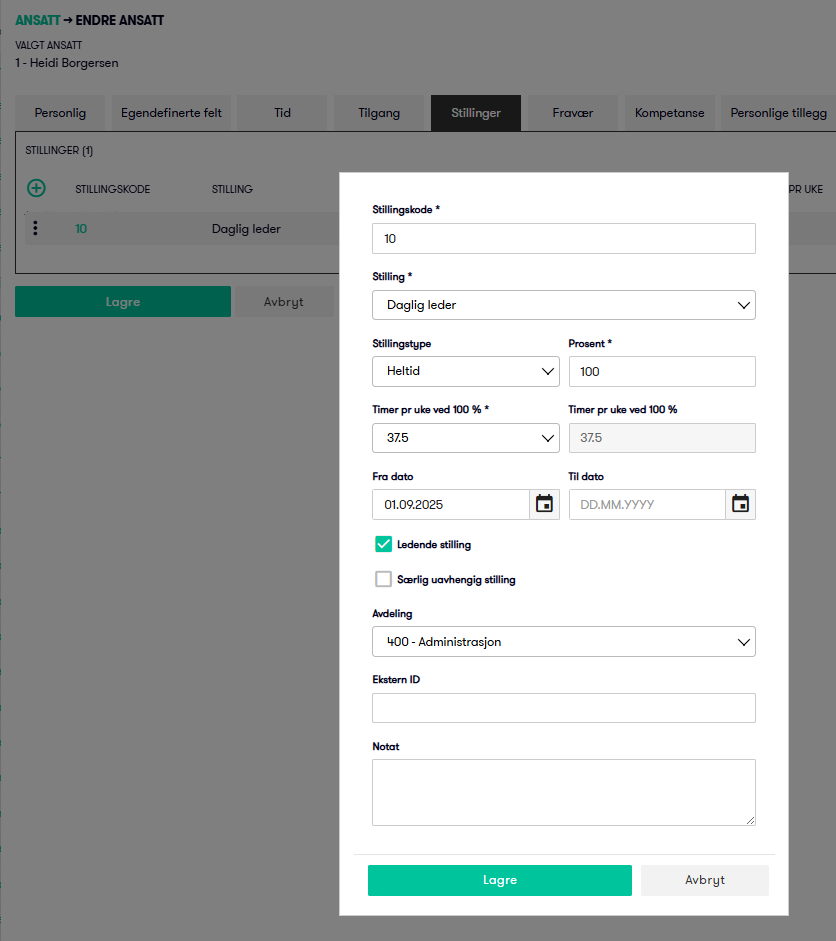
Task: Click the Fra dato field with 01.09.2025
Action: (x=451, y=504)
